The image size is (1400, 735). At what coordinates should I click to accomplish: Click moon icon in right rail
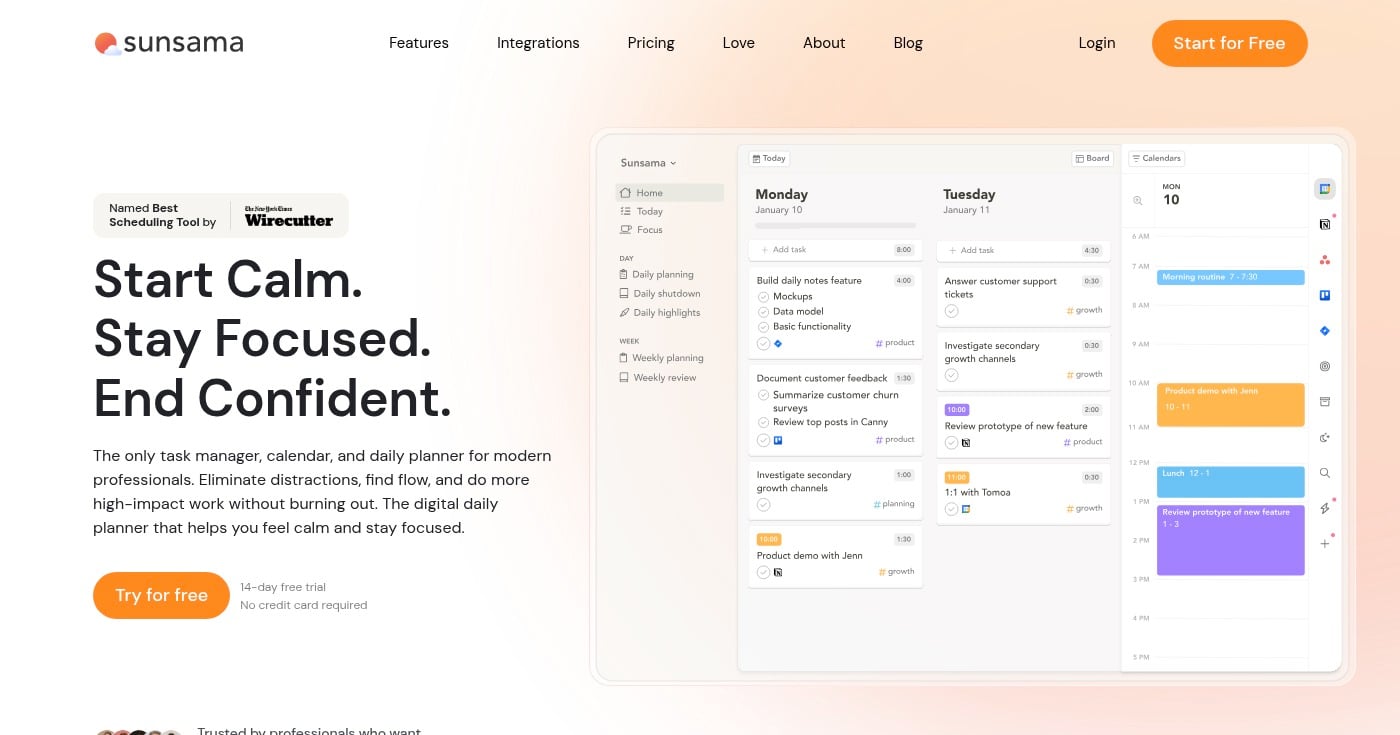point(1324,437)
